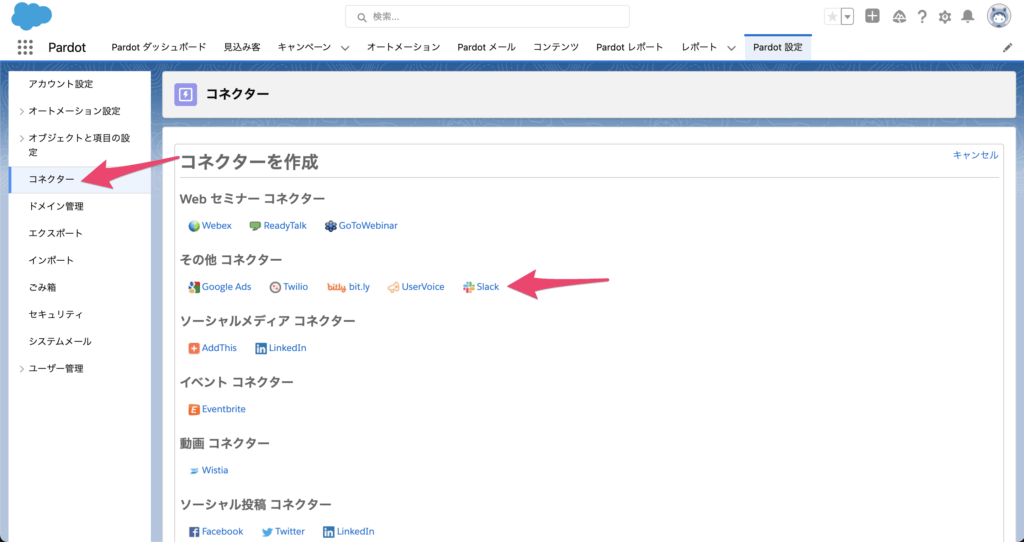Click the edit navigation pencil icon

click(x=1007, y=48)
